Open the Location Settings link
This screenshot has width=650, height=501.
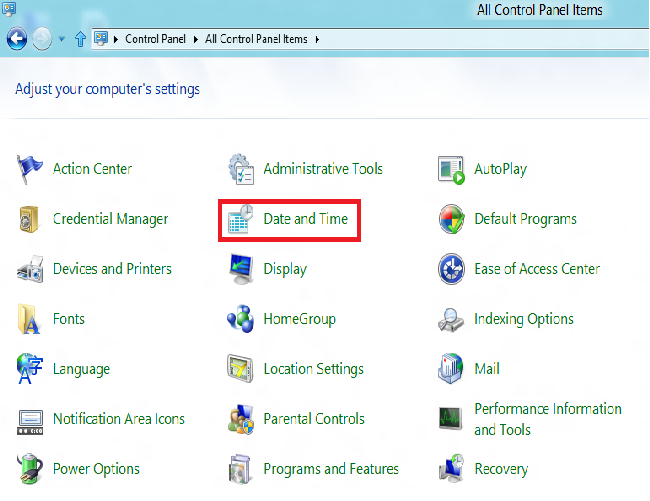tap(314, 370)
